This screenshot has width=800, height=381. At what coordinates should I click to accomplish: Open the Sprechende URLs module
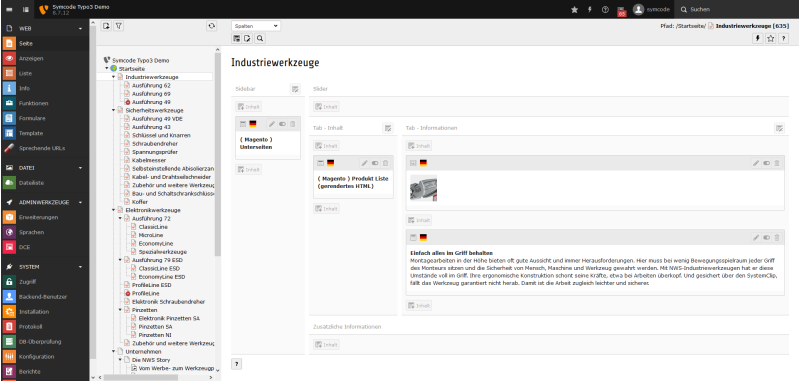click(44, 148)
